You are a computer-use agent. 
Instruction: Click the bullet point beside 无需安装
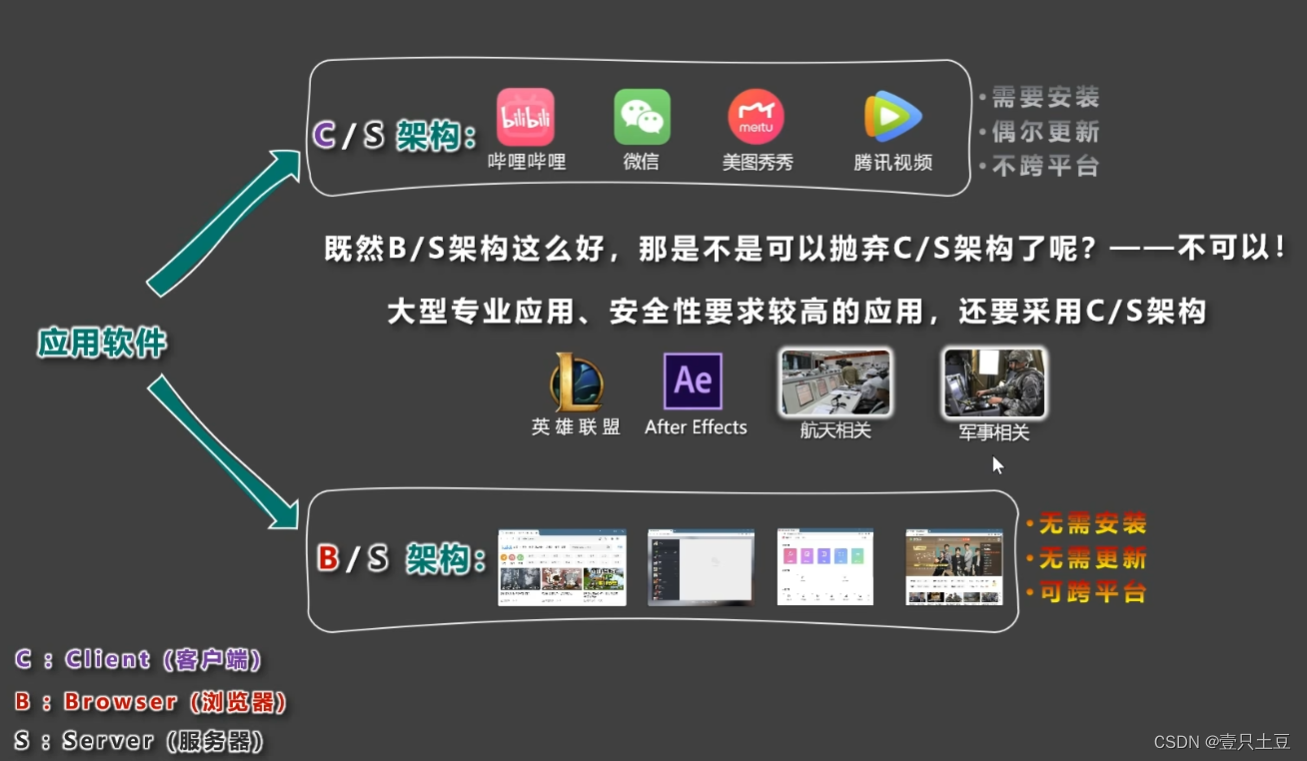pyautogui.click(x=1028, y=522)
